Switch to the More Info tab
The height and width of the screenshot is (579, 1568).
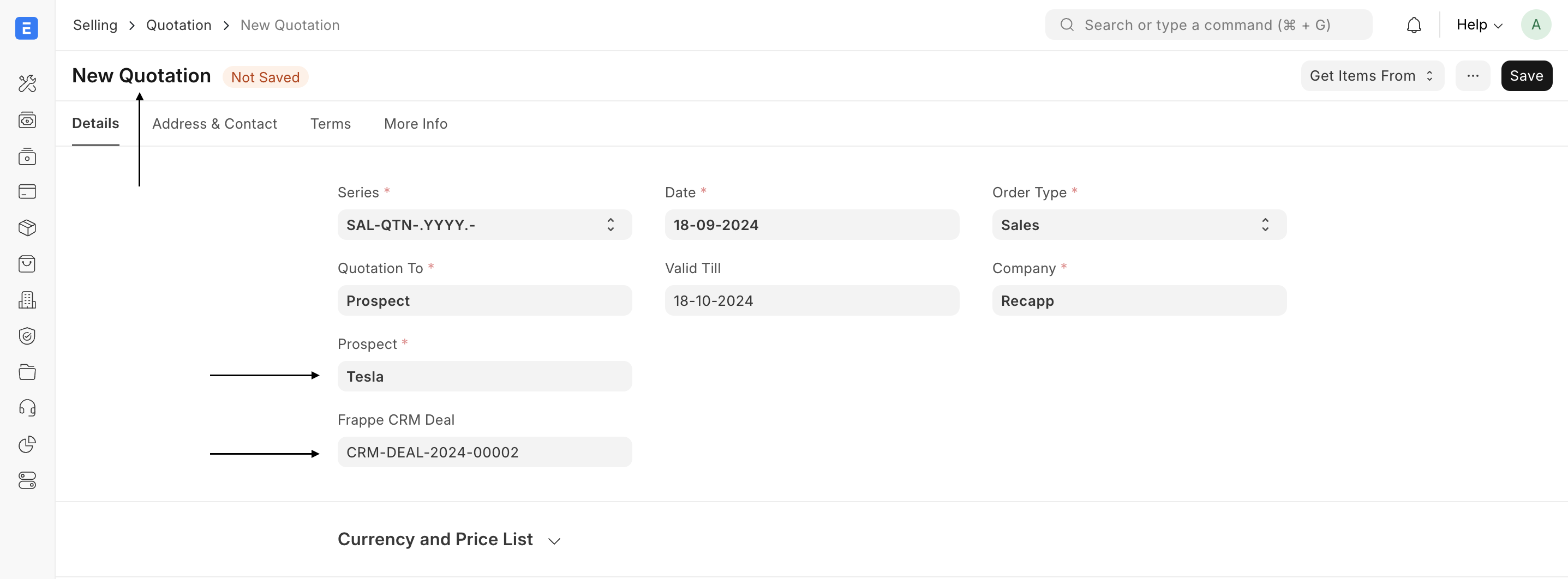pos(415,124)
